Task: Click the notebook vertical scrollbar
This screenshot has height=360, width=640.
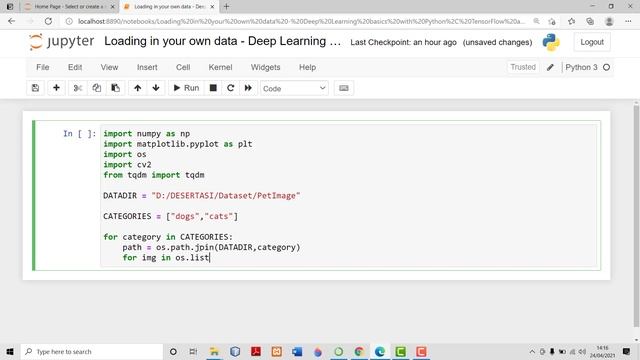Action: (x=636, y=215)
